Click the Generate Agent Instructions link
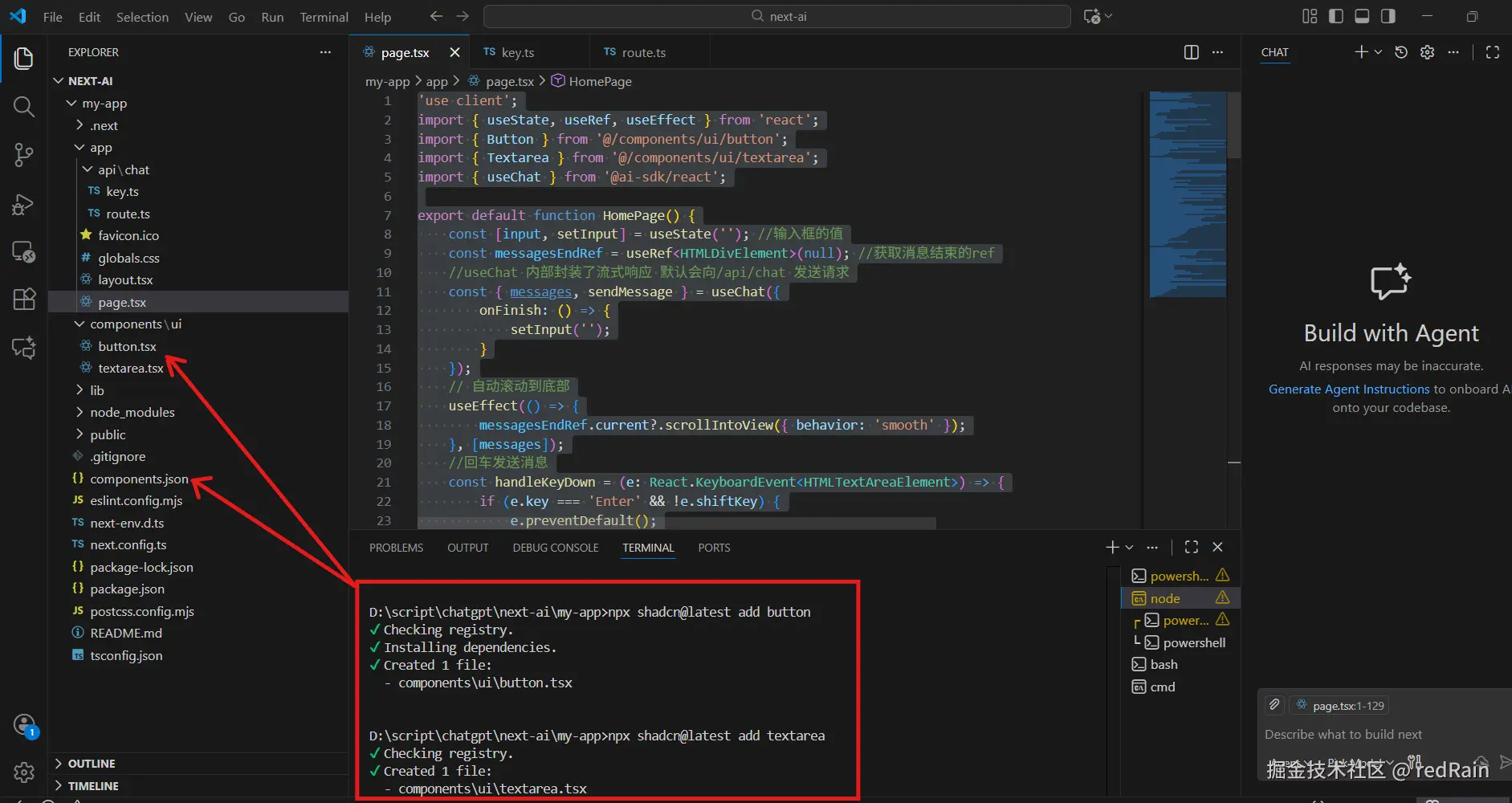Image resolution: width=1512 pixels, height=803 pixels. (1348, 389)
